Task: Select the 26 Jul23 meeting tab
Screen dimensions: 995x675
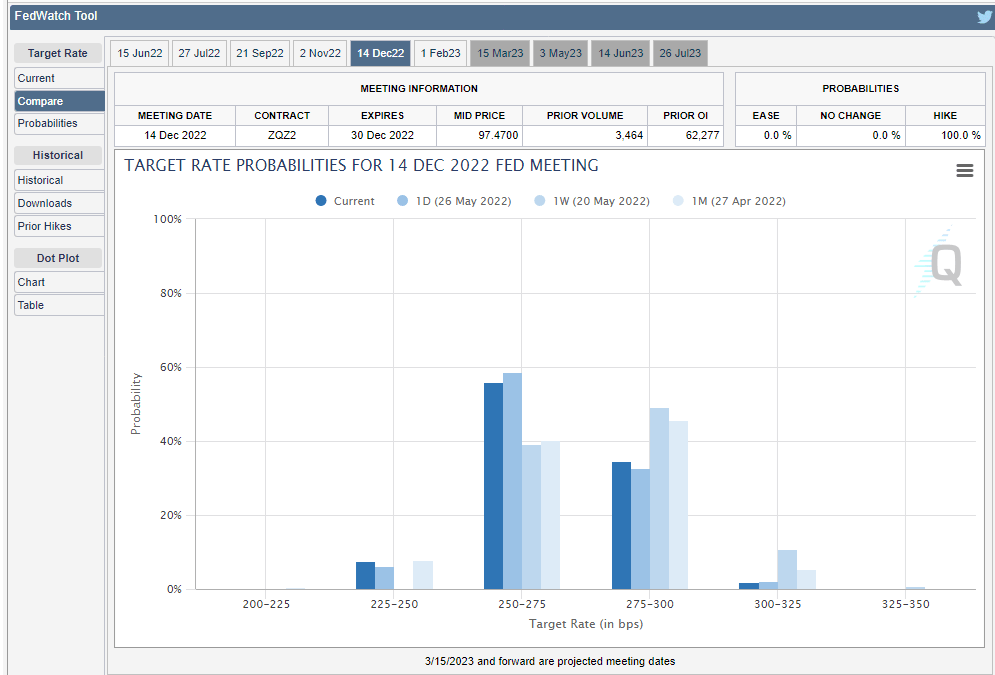Action: (679, 54)
